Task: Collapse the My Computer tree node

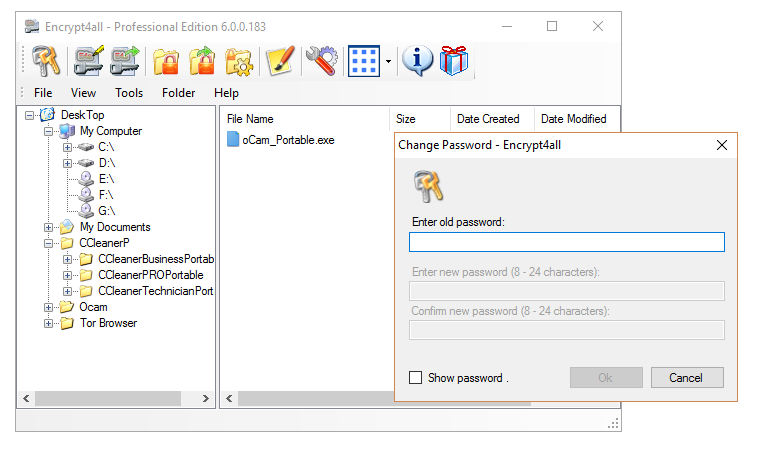Action: (48, 131)
